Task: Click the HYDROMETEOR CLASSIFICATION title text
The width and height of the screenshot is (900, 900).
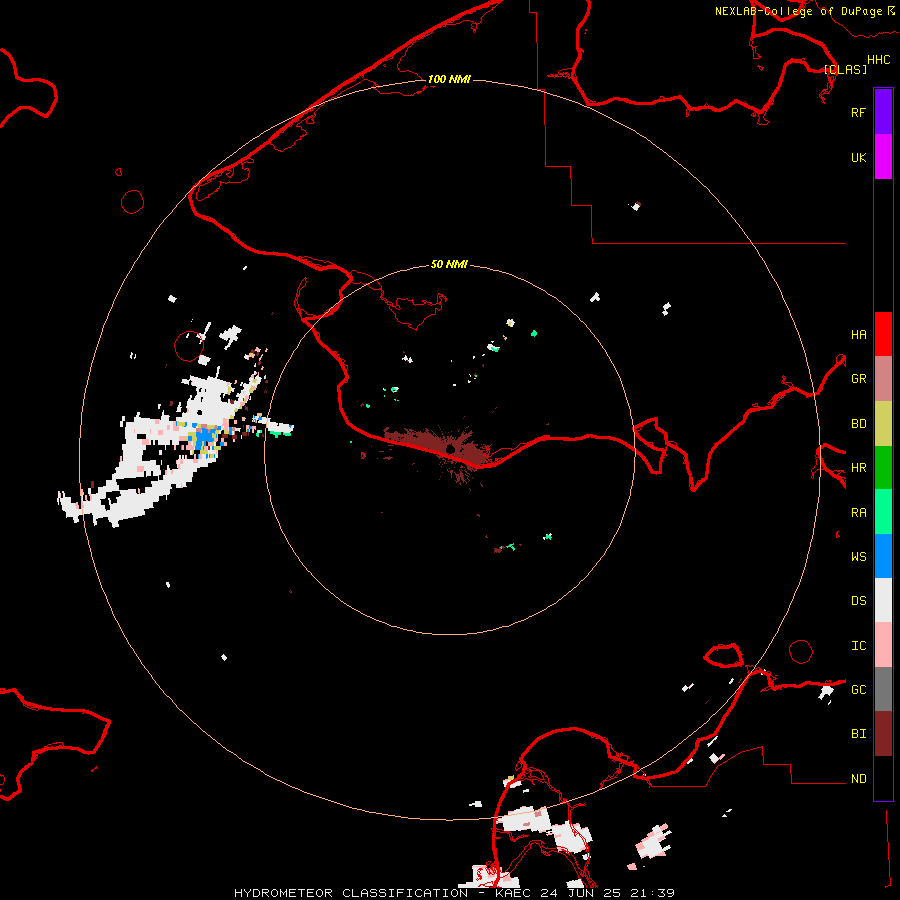Action: 351,893
